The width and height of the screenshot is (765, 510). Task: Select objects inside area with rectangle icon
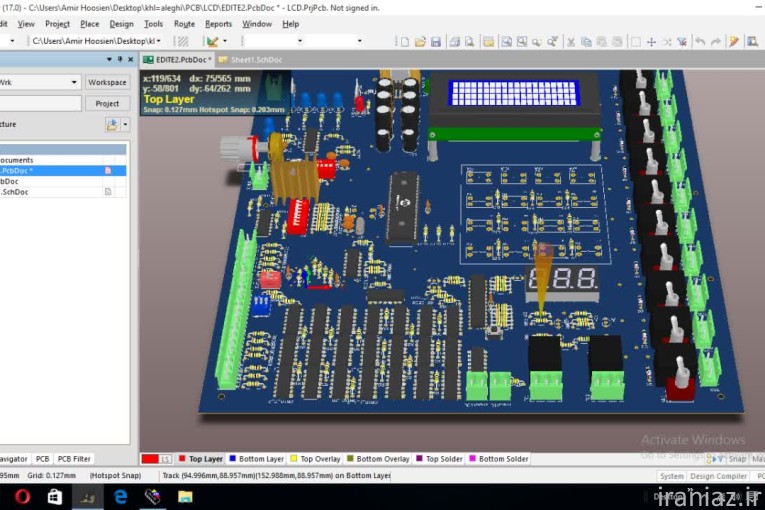tap(636, 42)
